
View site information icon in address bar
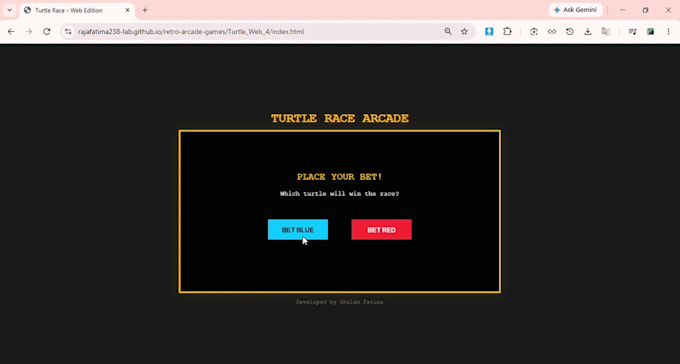(x=68, y=32)
